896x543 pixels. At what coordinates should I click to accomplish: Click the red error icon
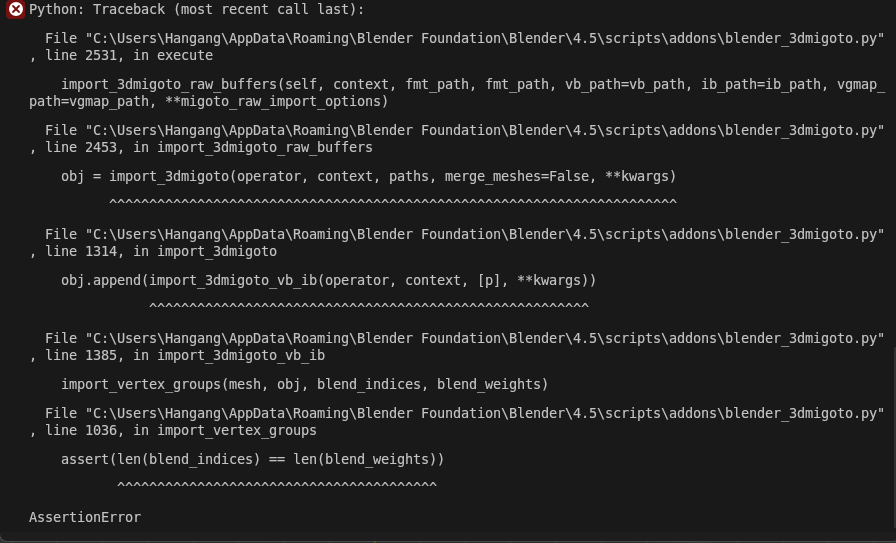15,9
